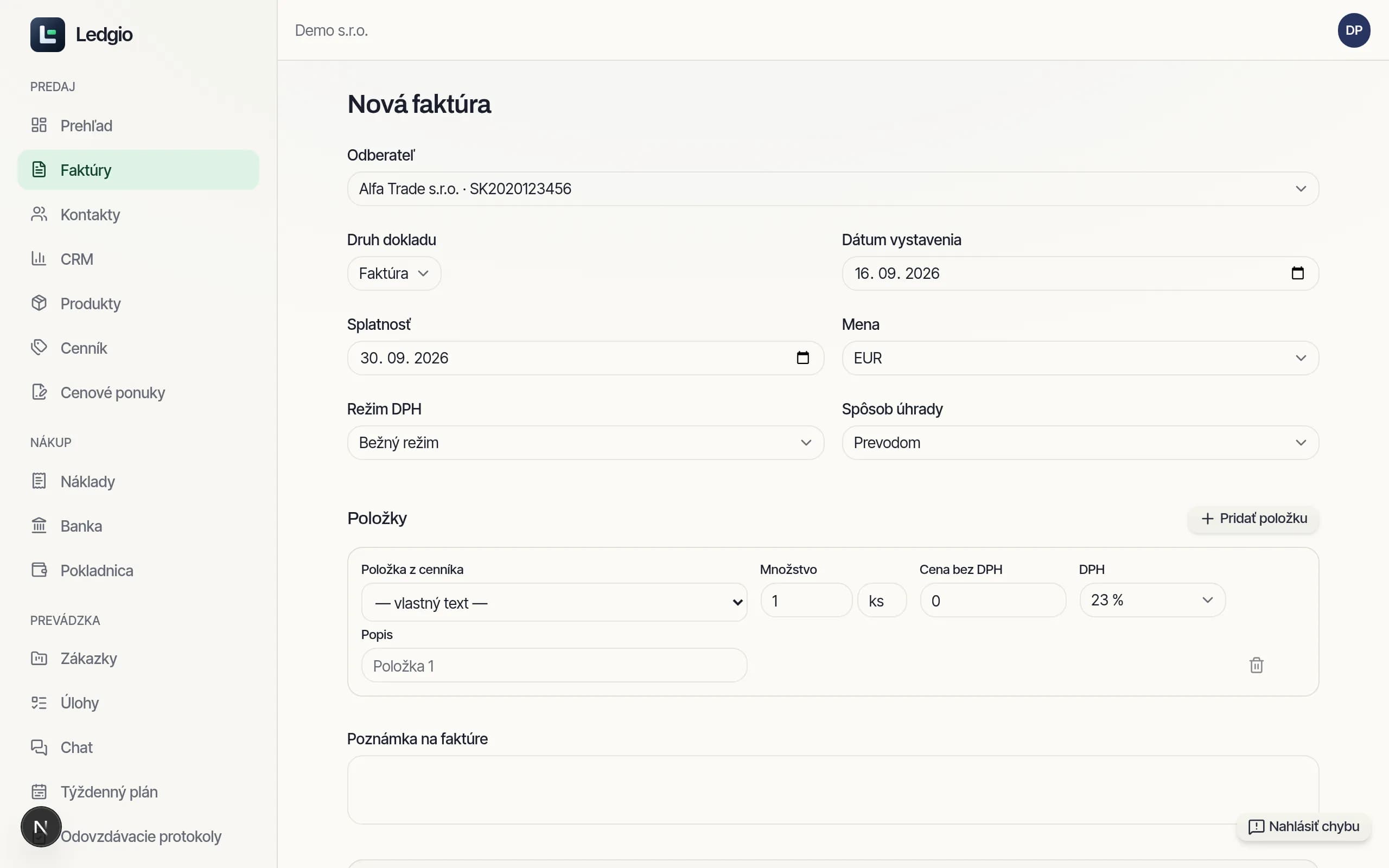Open Cenové ponuky menu item
Screen dimensions: 1389x868
point(138,392)
